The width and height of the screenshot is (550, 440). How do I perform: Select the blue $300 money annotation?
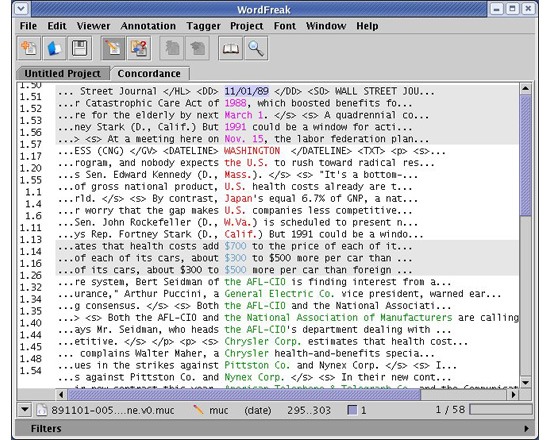[235, 258]
